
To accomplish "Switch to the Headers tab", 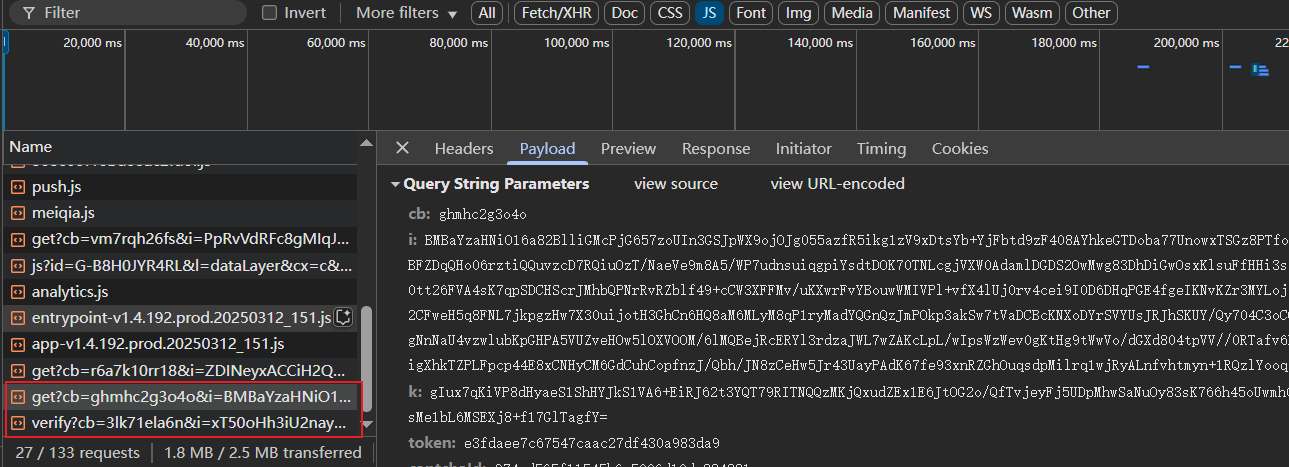I will pyautogui.click(x=464, y=148).
